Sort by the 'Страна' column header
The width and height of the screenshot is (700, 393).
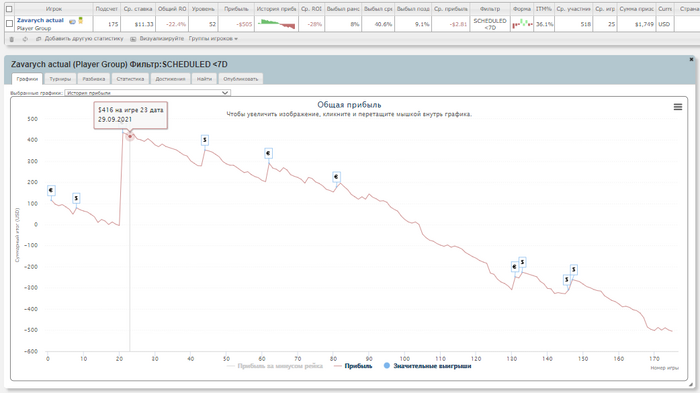coord(688,9)
